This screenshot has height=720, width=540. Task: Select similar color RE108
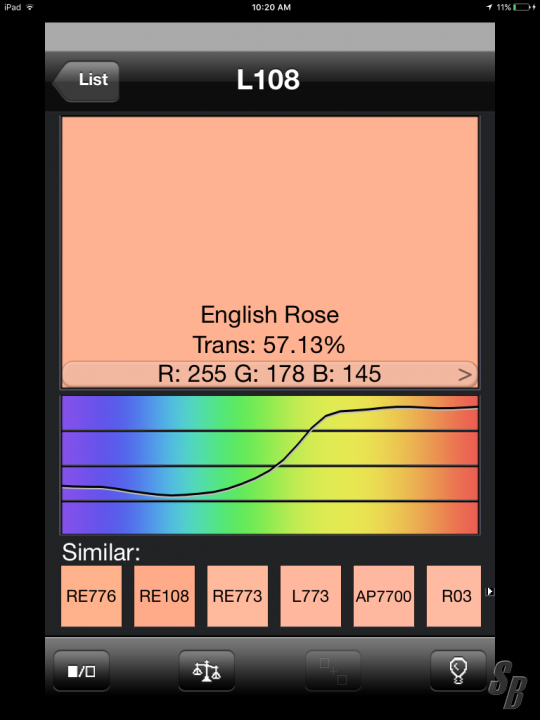click(164, 596)
